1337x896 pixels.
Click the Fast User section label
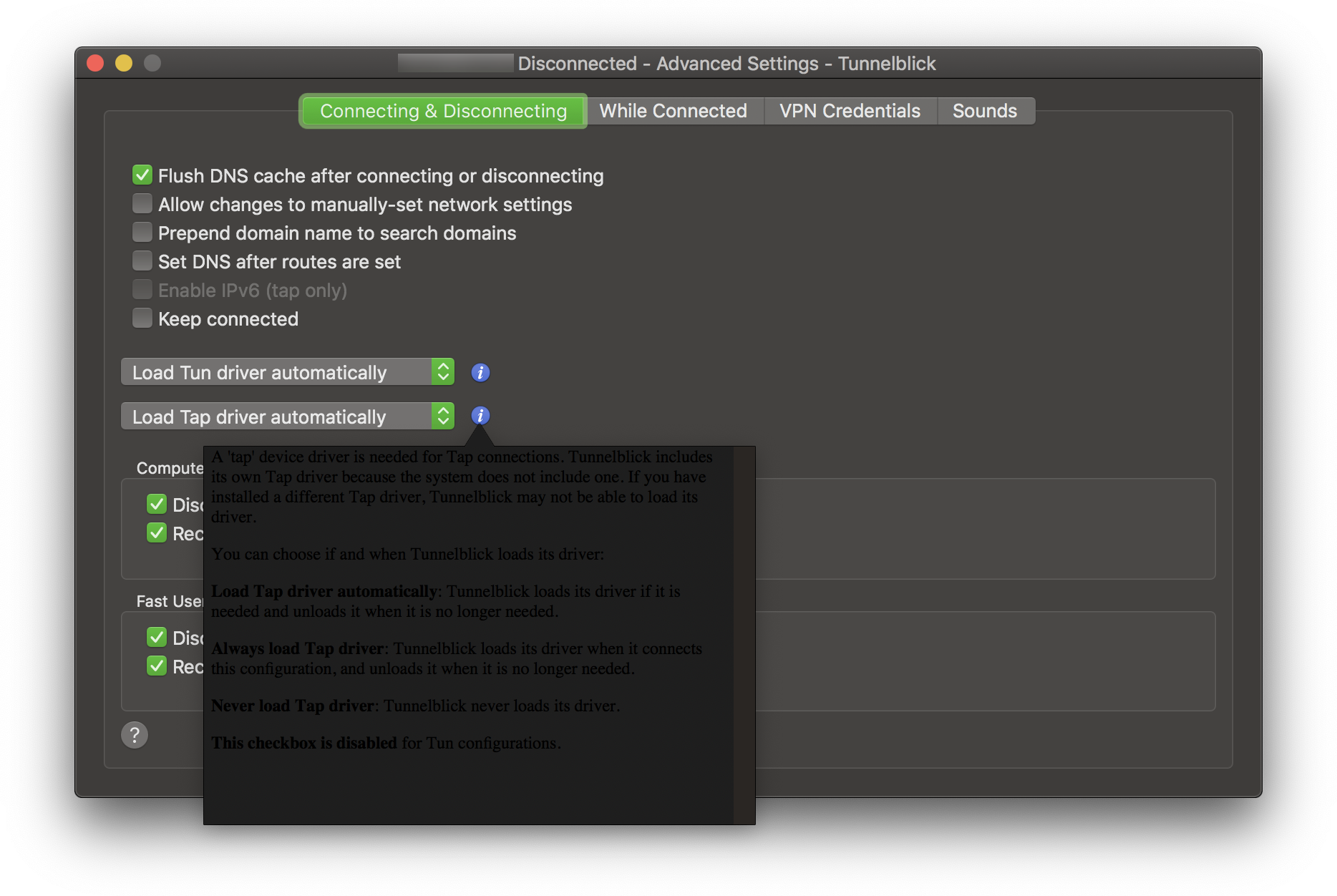click(170, 601)
